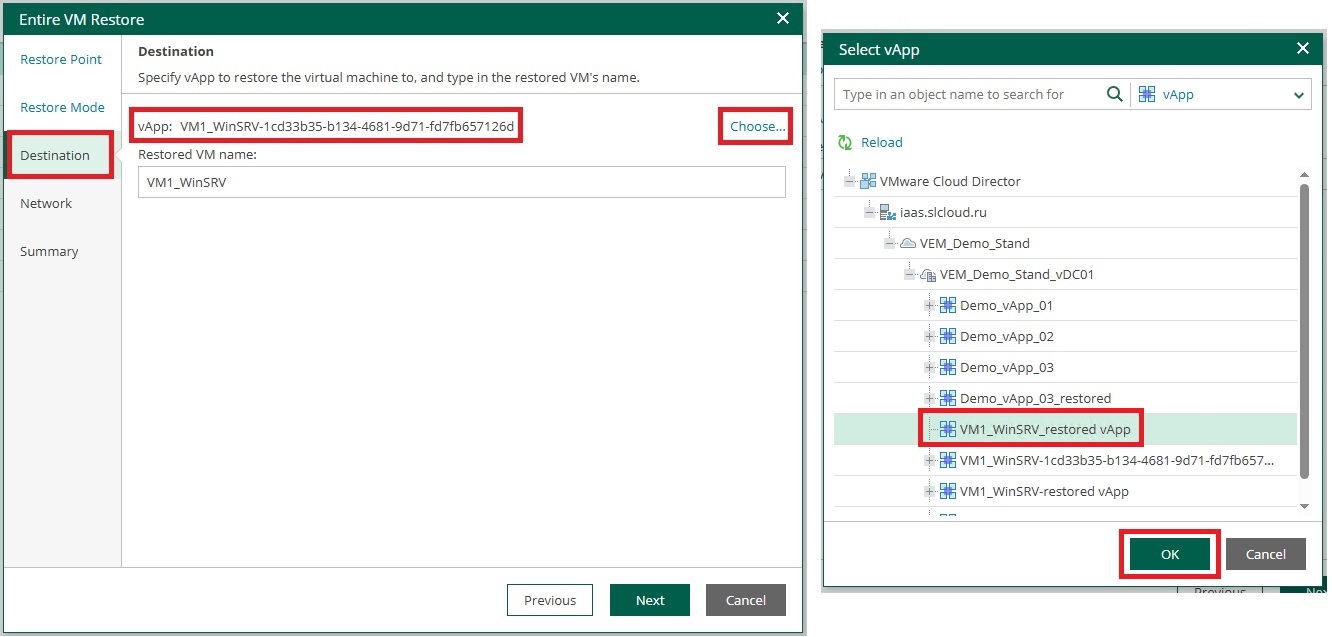Select VM1_WinSRV-1cd33b35-b134 vApp row
Image resolution: width=1332 pixels, height=637 pixels.
click(x=1065, y=460)
